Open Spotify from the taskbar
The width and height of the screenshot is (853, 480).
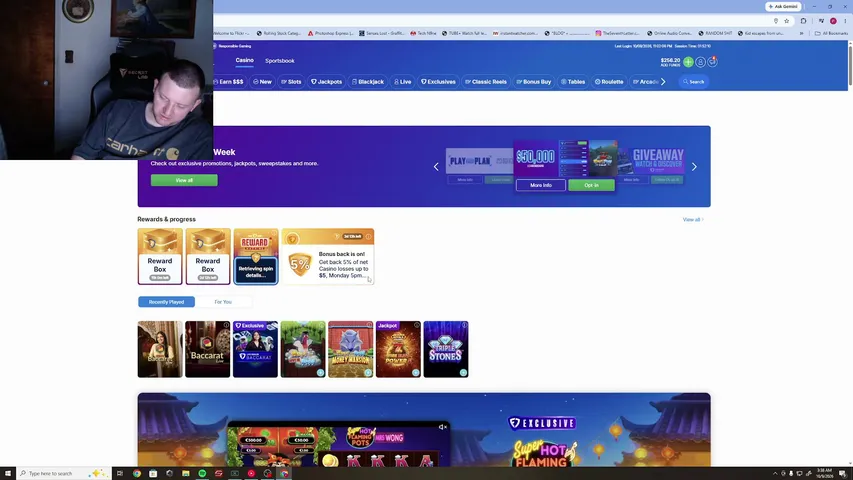[x=202, y=473]
